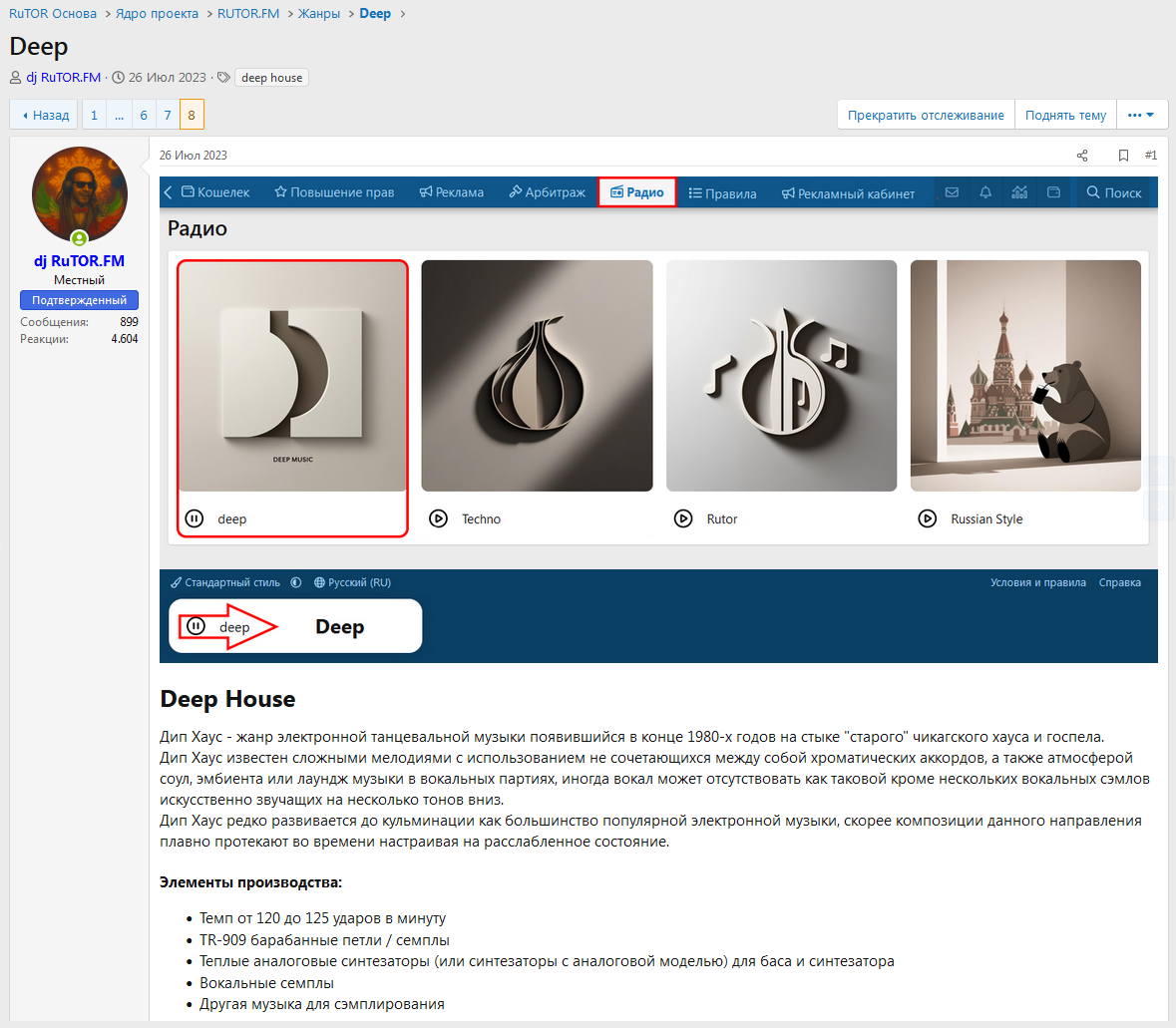
Task: Click the Поднять тему button
Action: click(1065, 115)
